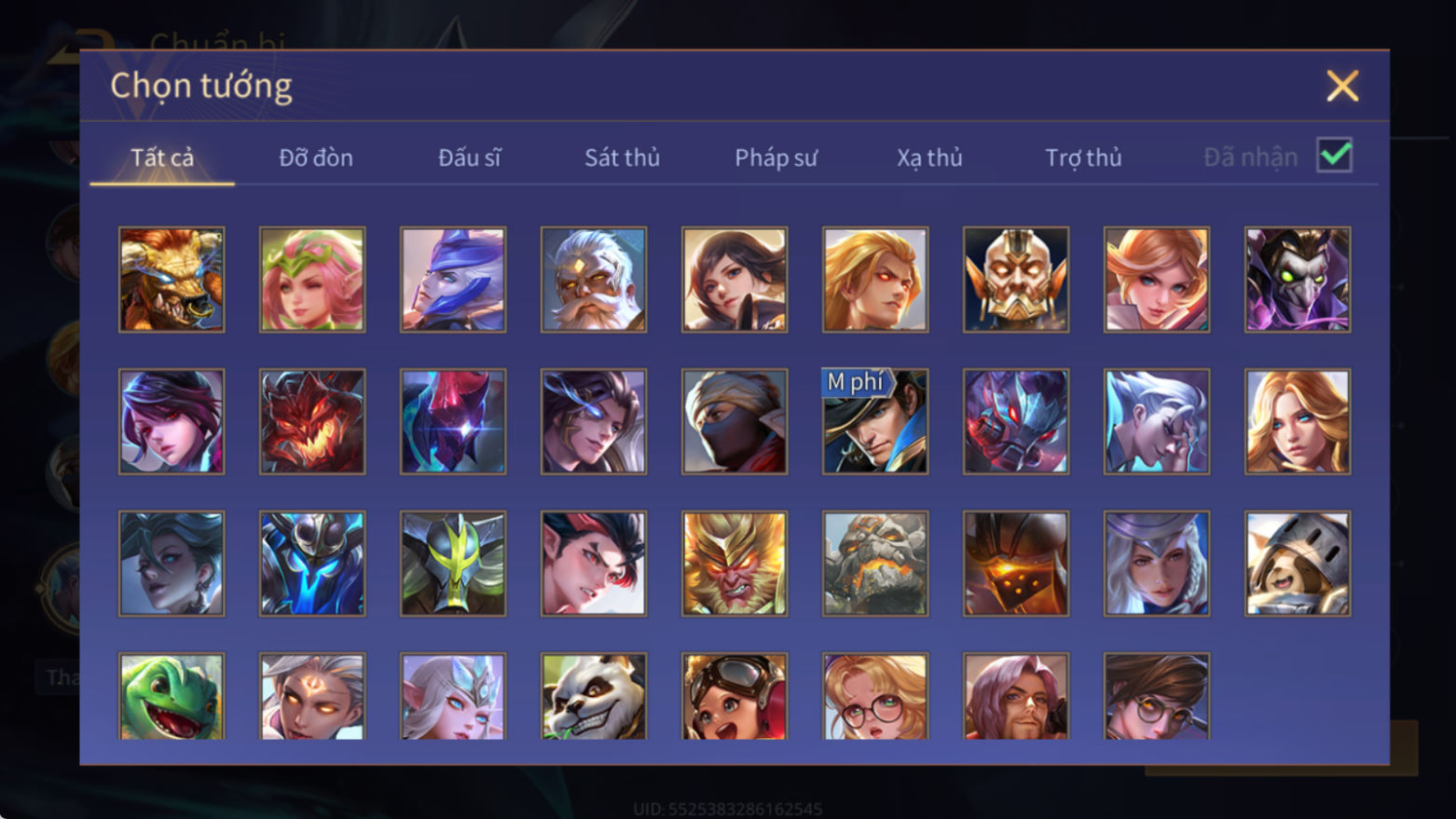Viewport: 1456px width, 819px height.
Task: Switch to the Đỡ đòn tab
Action: (x=316, y=157)
